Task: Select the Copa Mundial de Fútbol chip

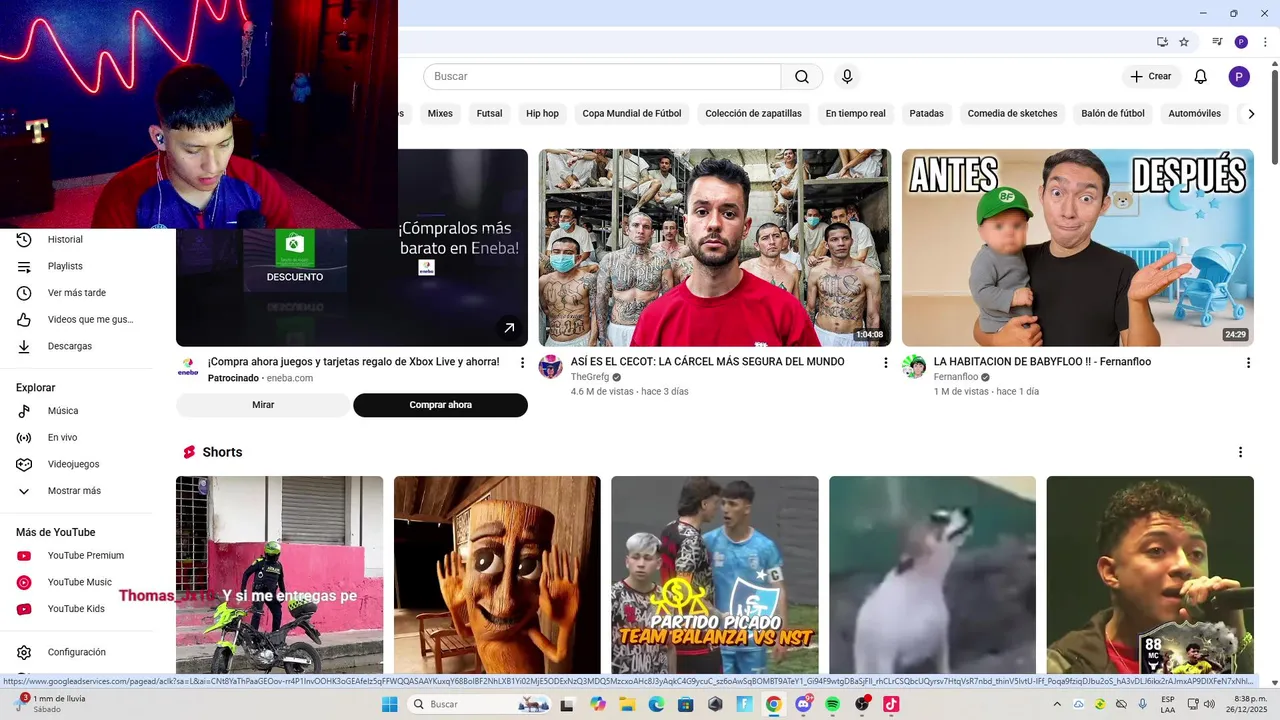Action: pyautogui.click(x=632, y=114)
